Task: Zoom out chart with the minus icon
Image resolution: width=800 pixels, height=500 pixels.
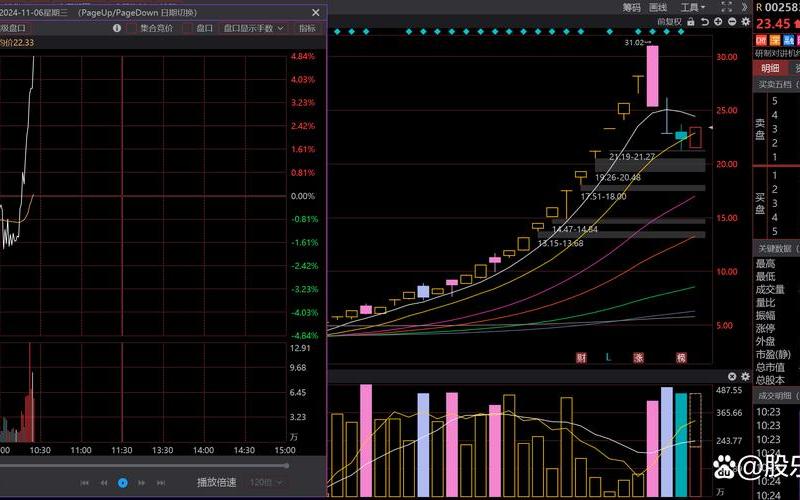Action: [730, 21]
